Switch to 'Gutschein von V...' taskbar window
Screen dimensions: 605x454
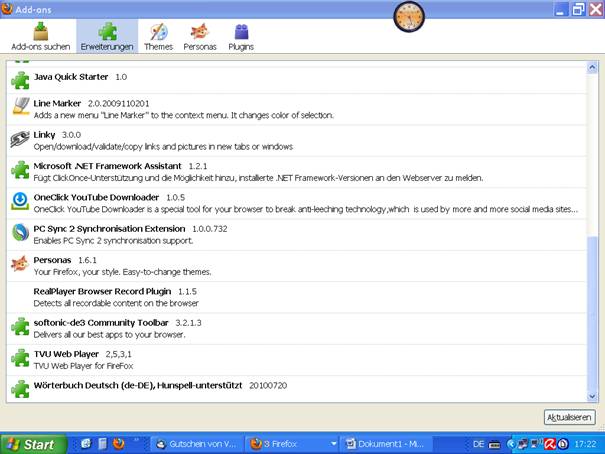[x=197, y=444]
